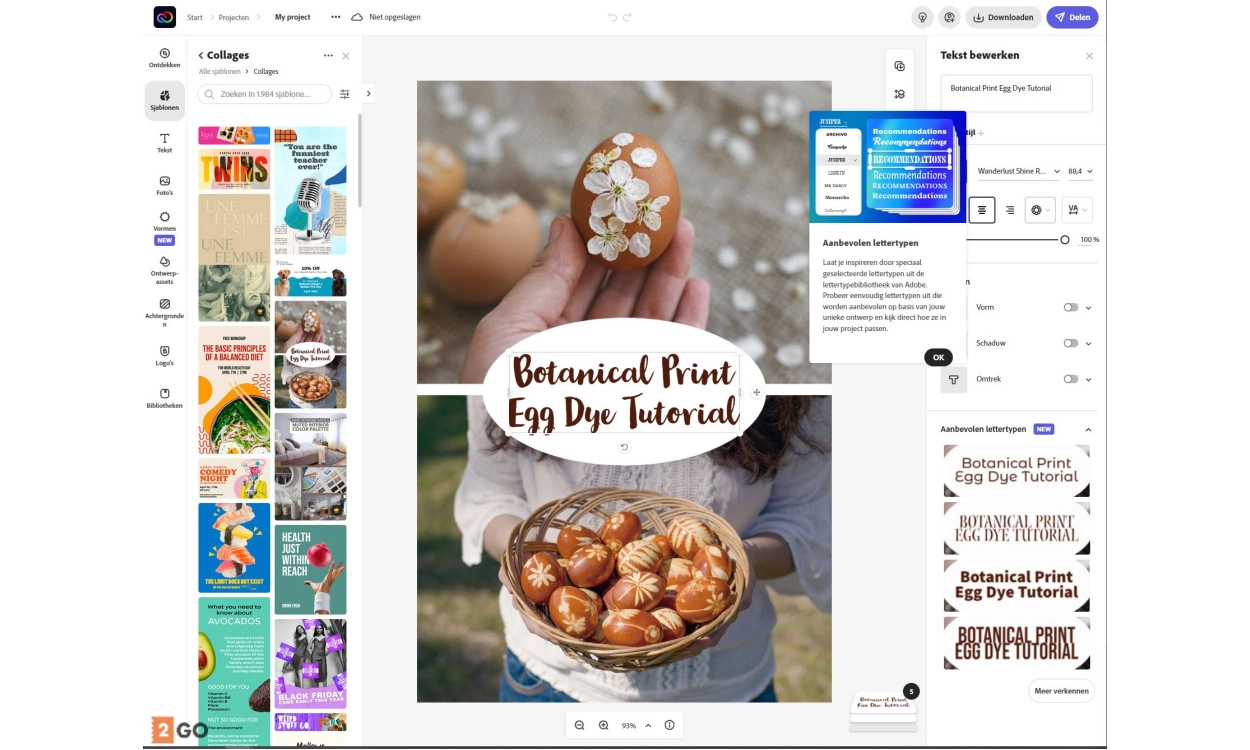Click the Projecten breadcrumb
Screen dimensions: 1250x750
point(234,17)
